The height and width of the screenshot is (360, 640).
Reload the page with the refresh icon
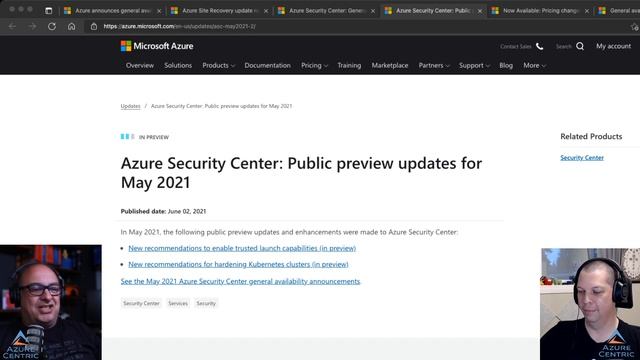point(52,26)
